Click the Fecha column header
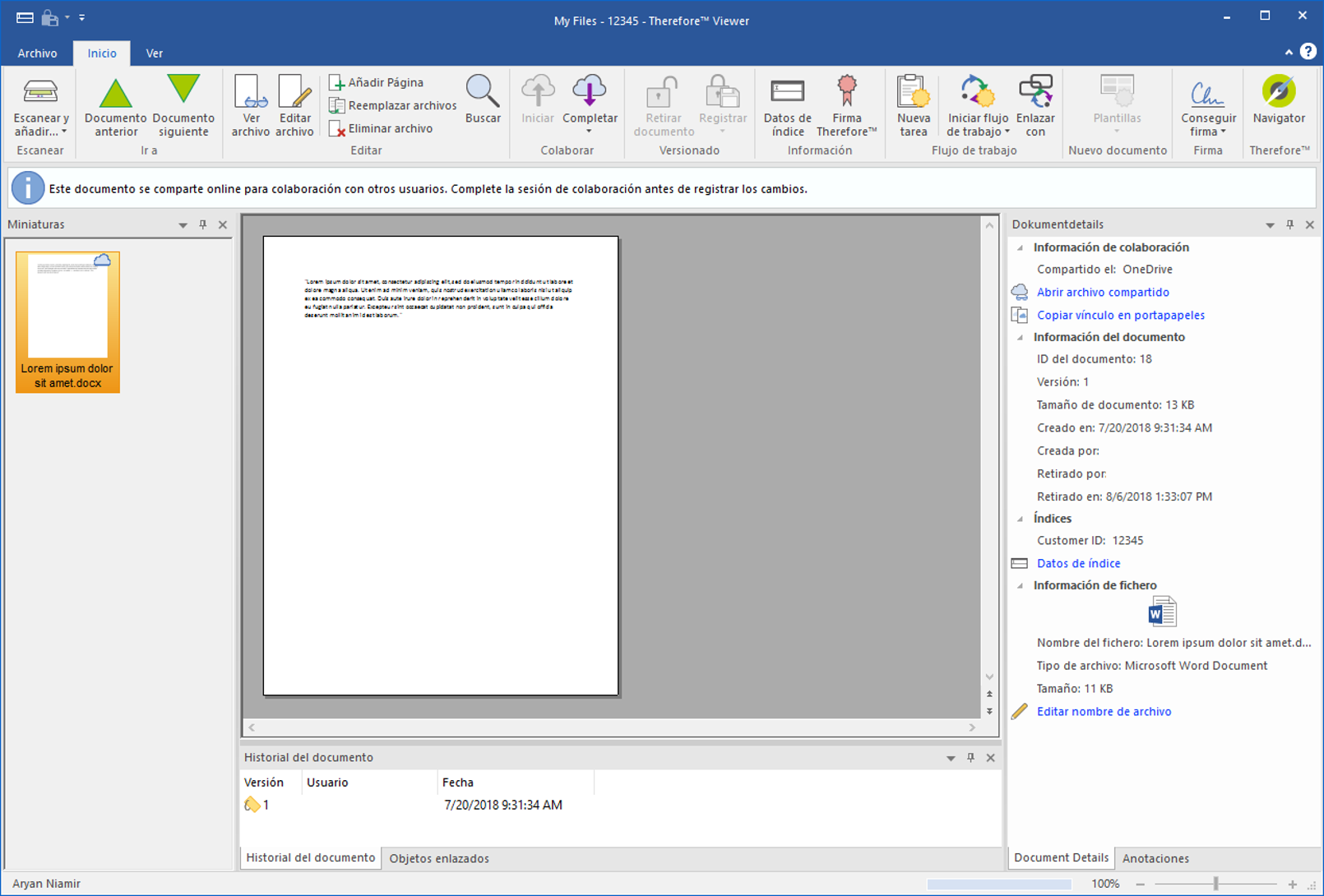This screenshot has height=896, width=1324. tap(516, 783)
